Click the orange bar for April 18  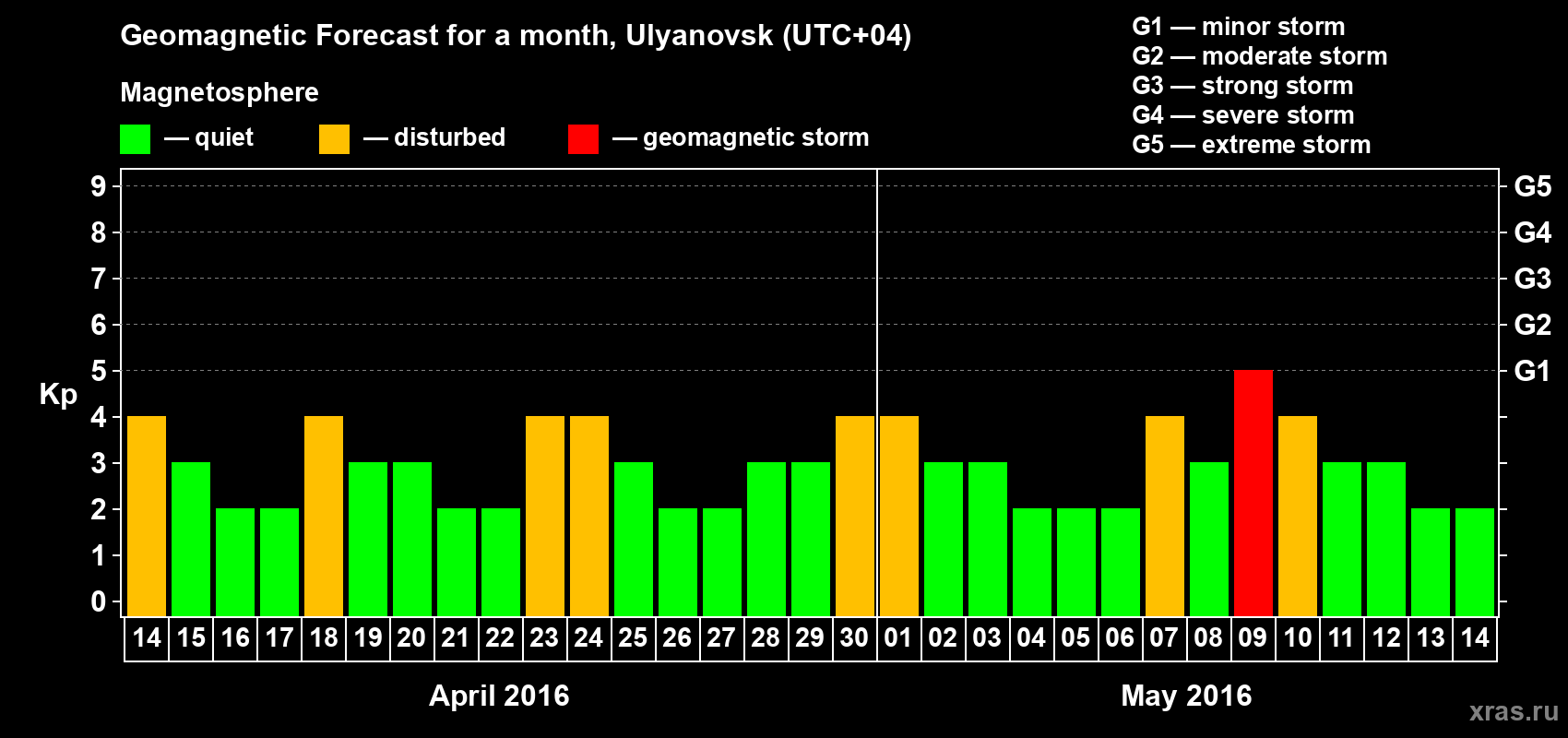pos(324,516)
